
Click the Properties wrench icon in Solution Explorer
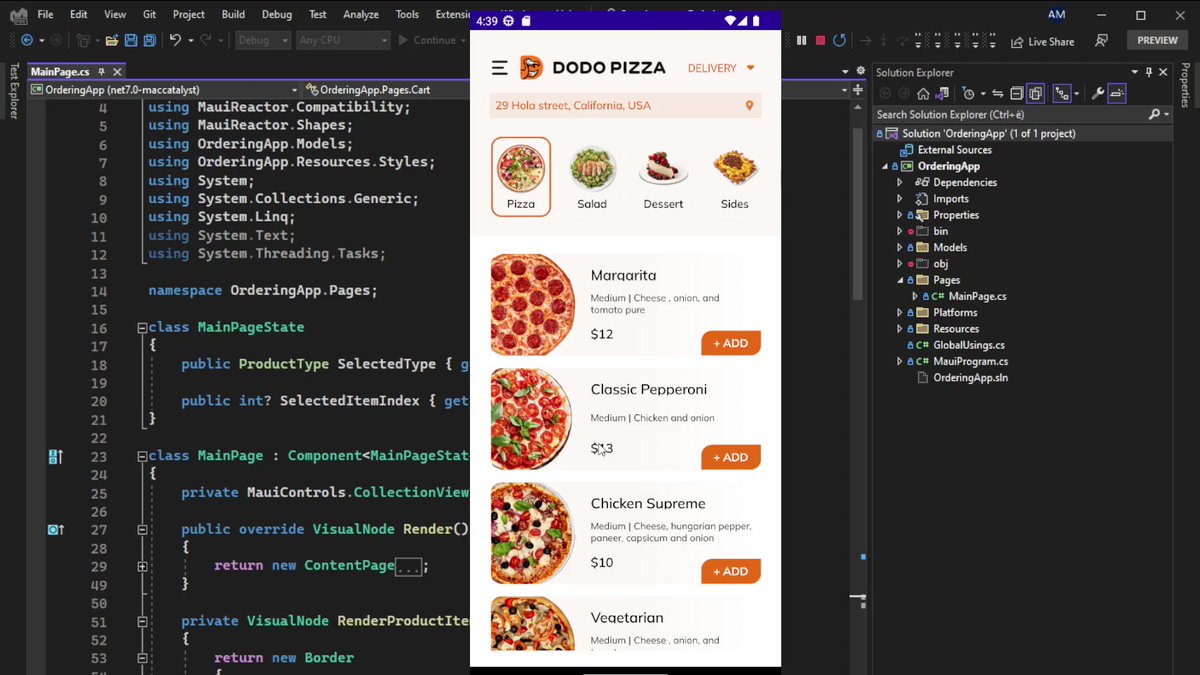click(1097, 93)
